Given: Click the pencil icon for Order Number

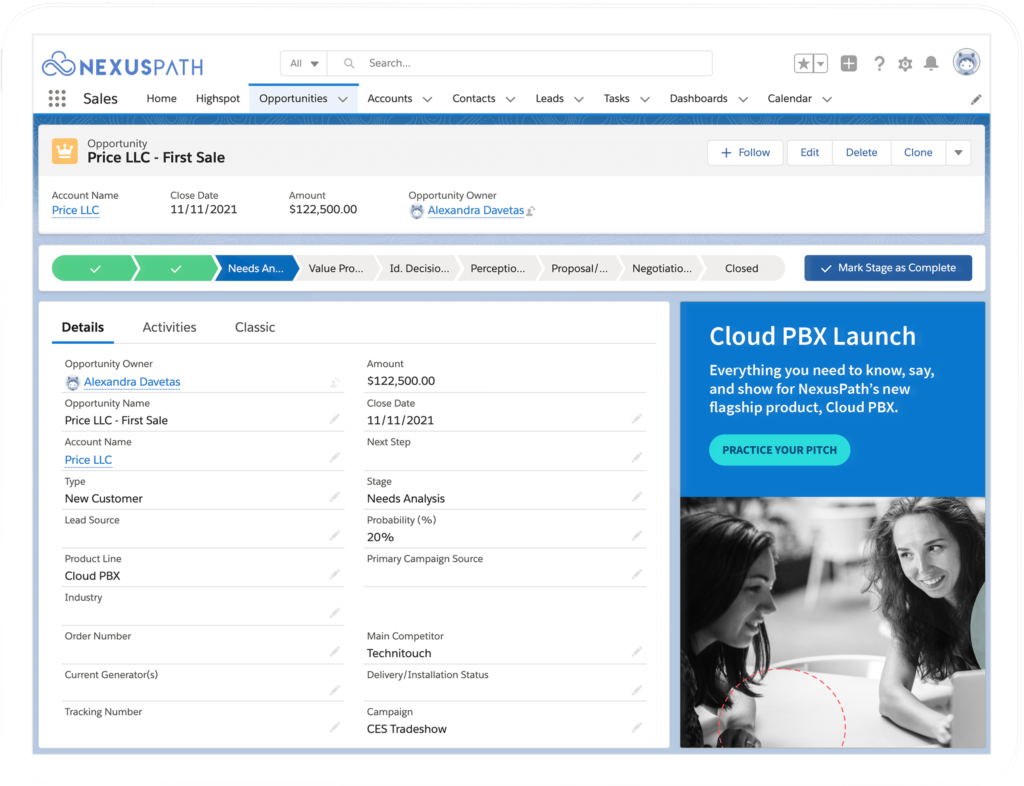Looking at the screenshot, I should [334, 651].
